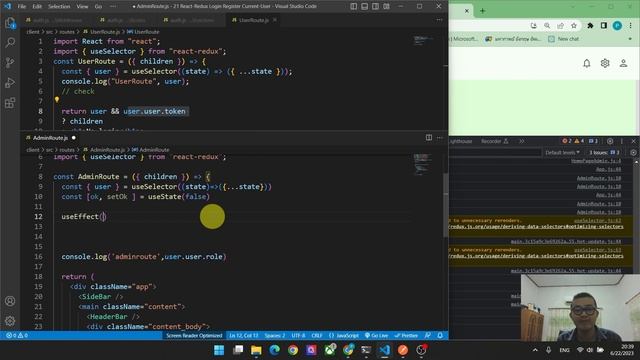
Task: Open DevTools settings gear in the tab bar
Action: coord(610,141)
